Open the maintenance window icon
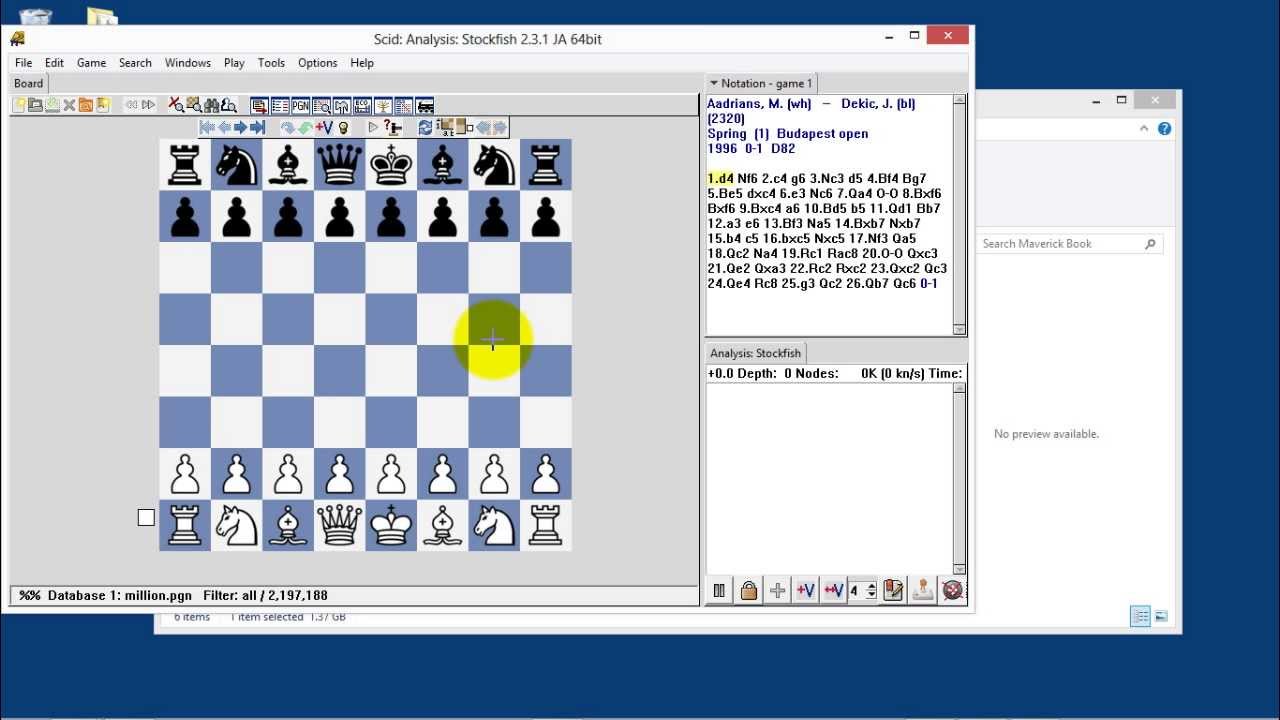 [x=342, y=105]
